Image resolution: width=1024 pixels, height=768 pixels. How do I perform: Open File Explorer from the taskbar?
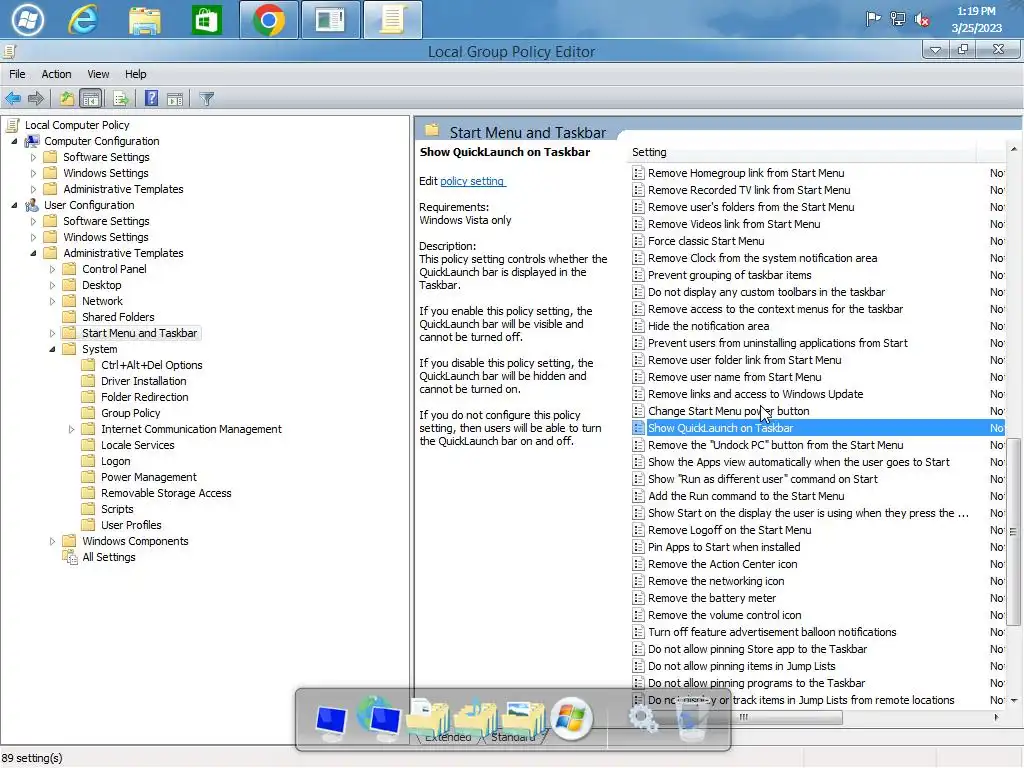pyautogui.click(x=144, y=20)
